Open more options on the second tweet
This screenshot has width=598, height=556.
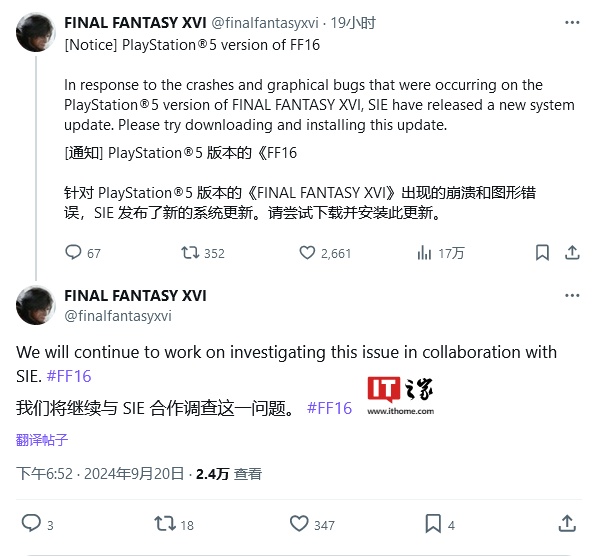572,296
